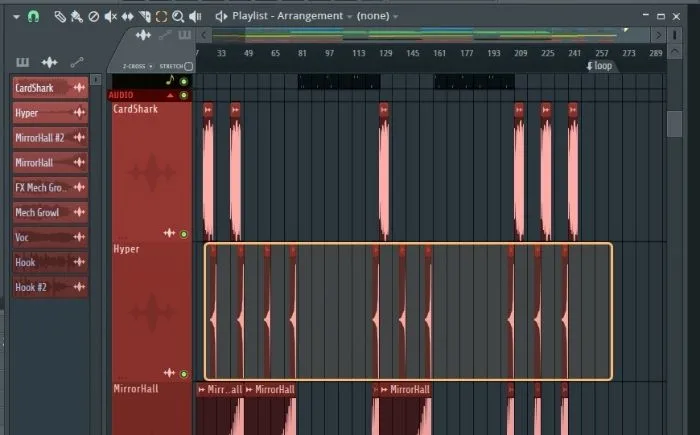Screen dimensions: 700x435
Task: Open the (none) pattern dropdown
Action: click(x=377, y=16)
